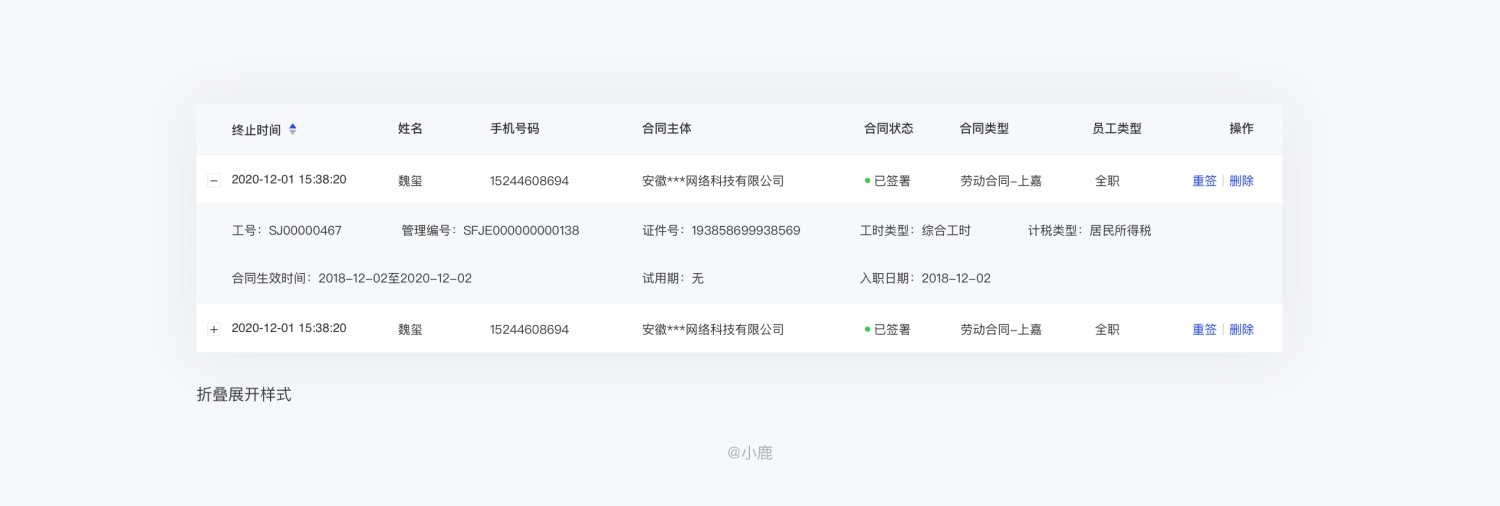Click 已签署 status in the expanded first row

coord(887,181)
